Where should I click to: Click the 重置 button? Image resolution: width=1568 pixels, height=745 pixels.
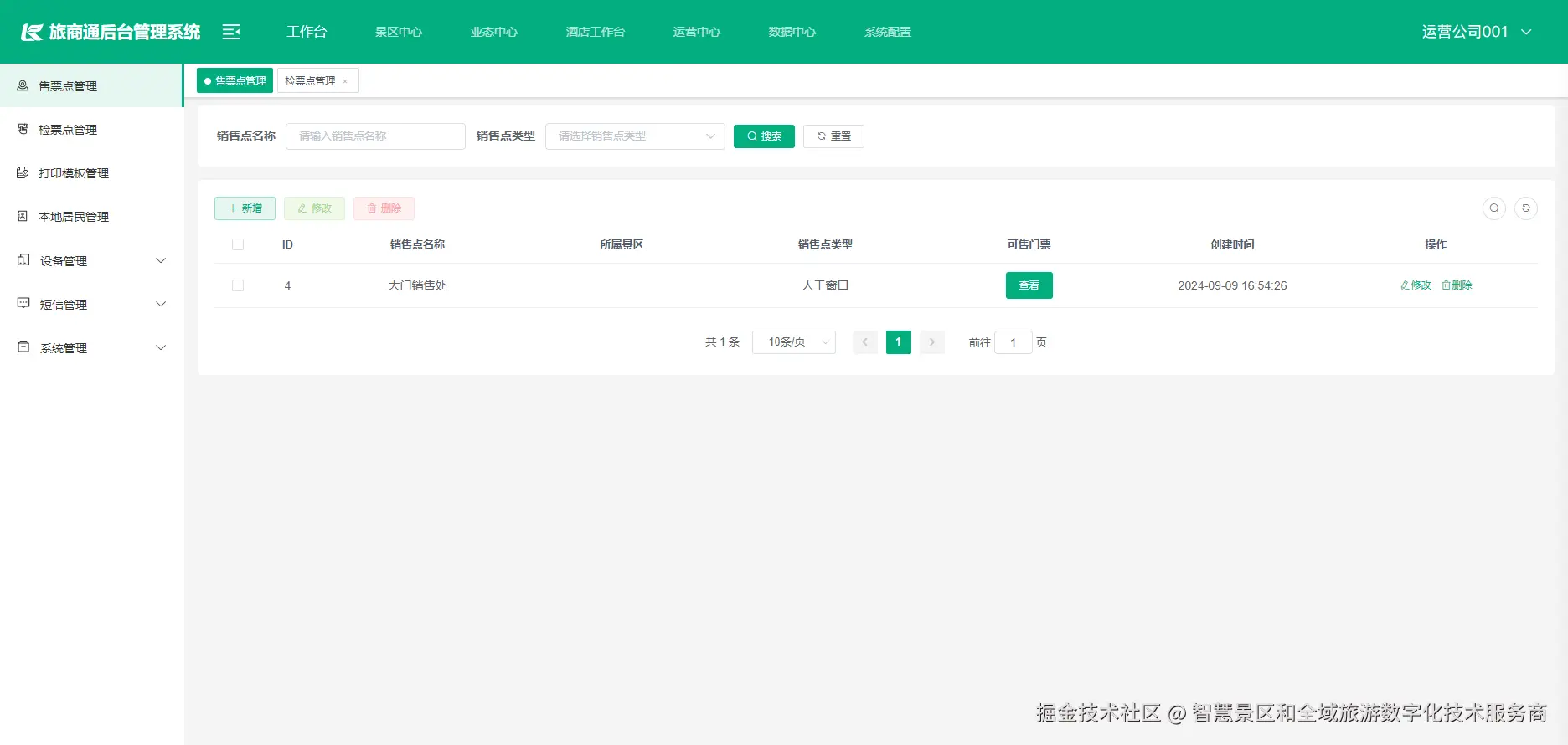tap(833, 136)
